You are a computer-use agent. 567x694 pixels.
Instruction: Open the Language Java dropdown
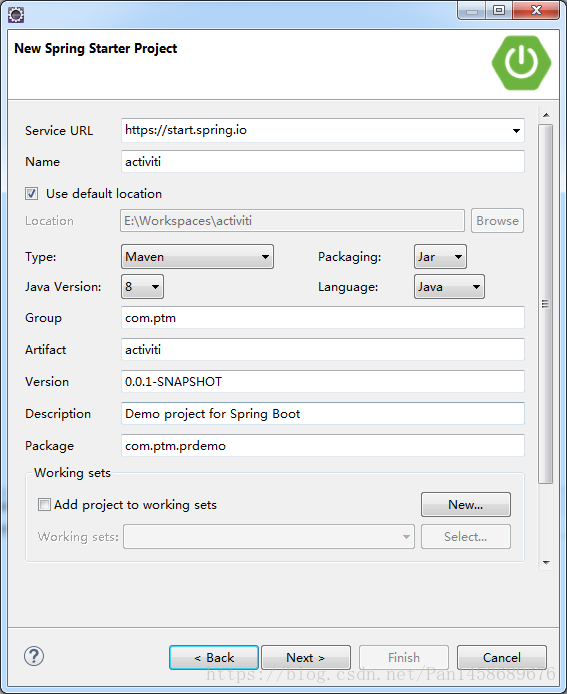coord(449,287)
